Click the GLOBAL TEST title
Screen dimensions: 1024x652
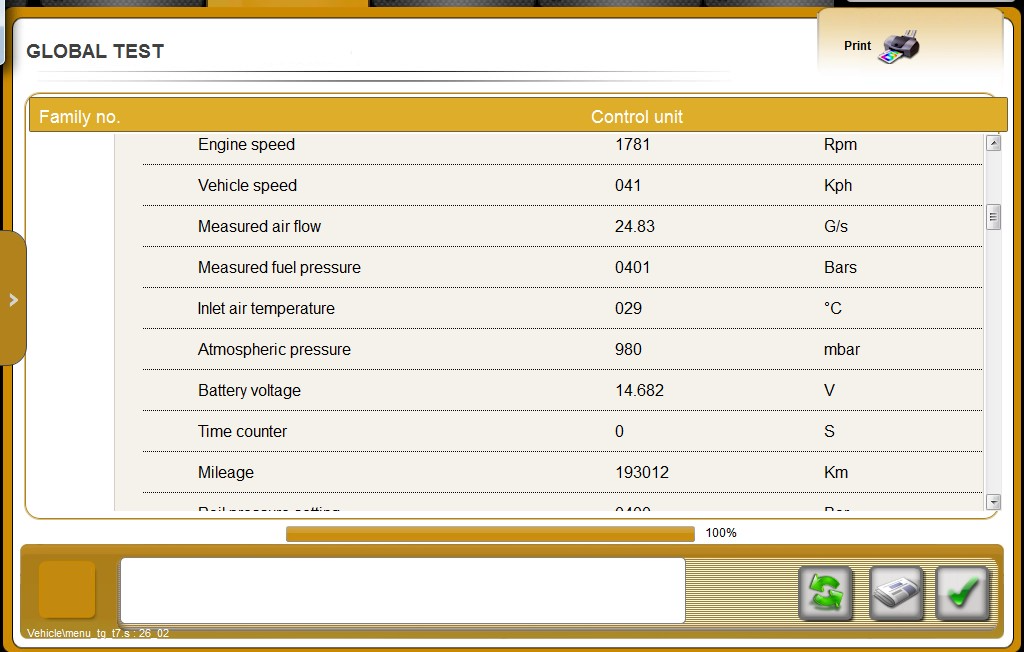95,52
